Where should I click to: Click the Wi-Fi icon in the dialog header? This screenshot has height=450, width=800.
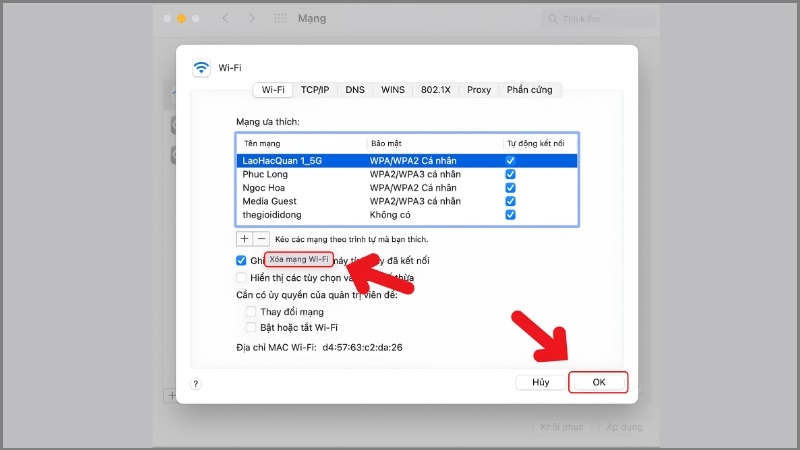(201, 67)
